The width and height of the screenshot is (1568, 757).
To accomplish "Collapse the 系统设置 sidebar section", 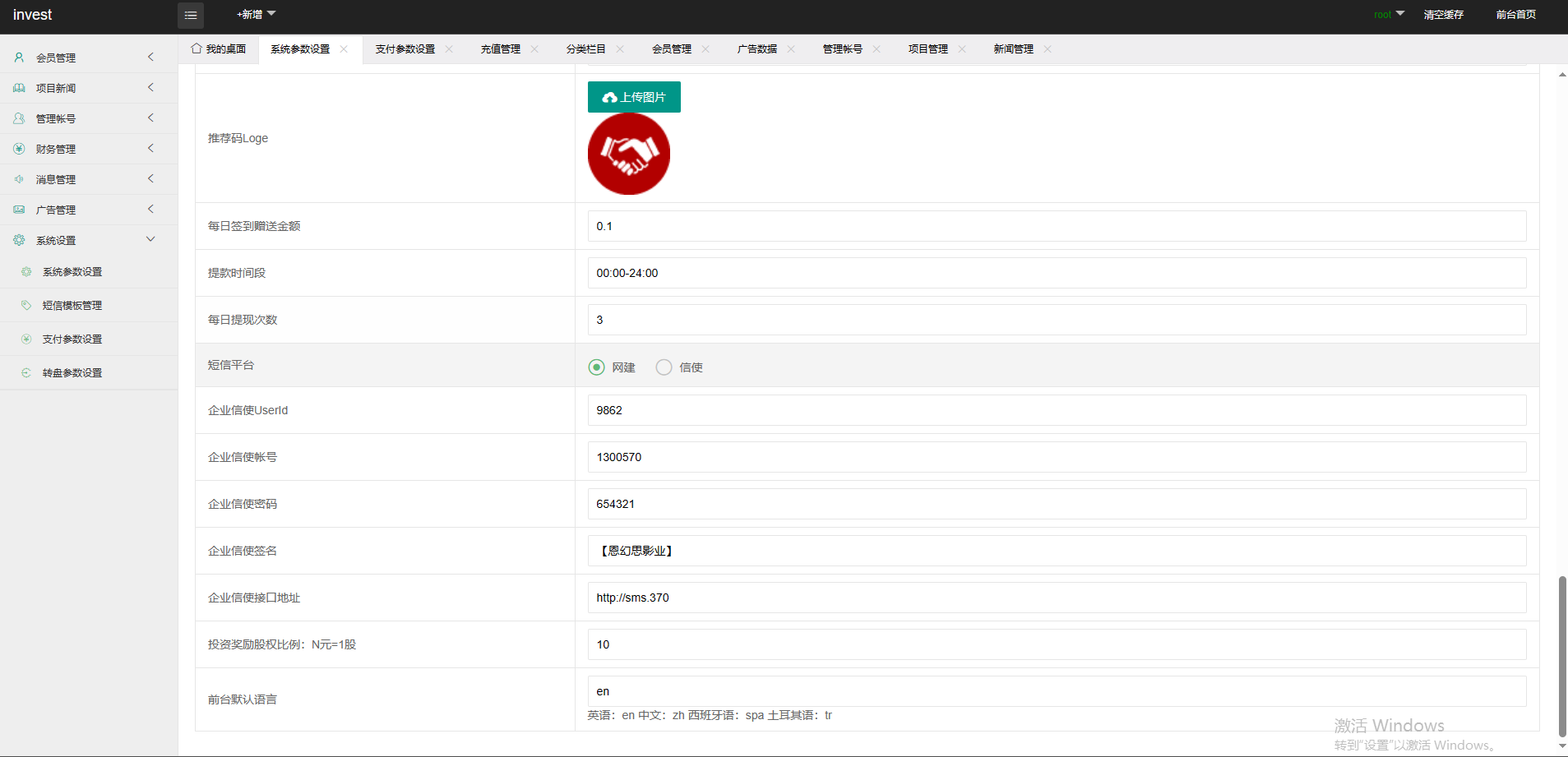I will (150, 239).
